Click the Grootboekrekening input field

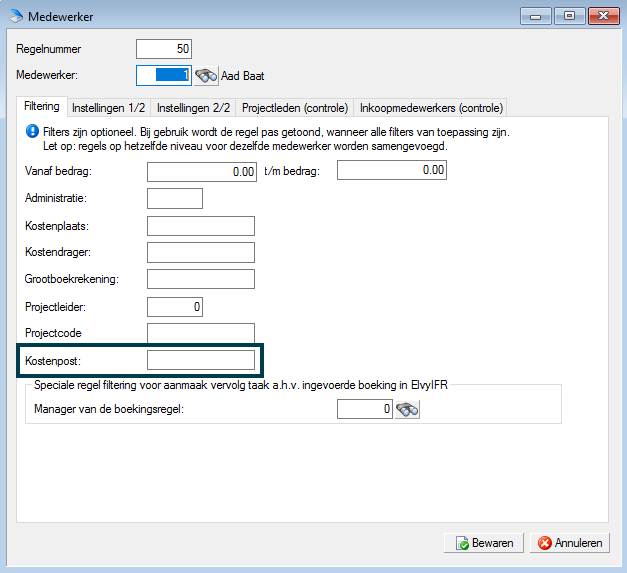(x=201, y=279)
